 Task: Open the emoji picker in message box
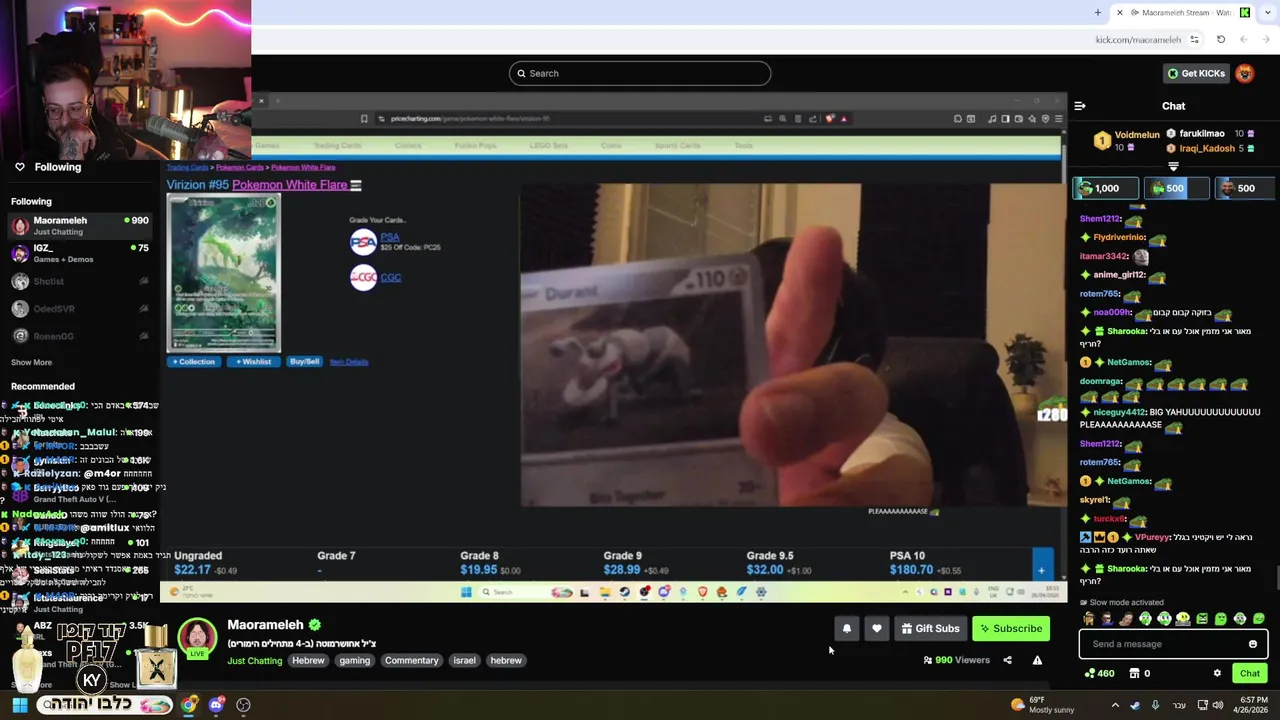click(x=1252, y=644)
